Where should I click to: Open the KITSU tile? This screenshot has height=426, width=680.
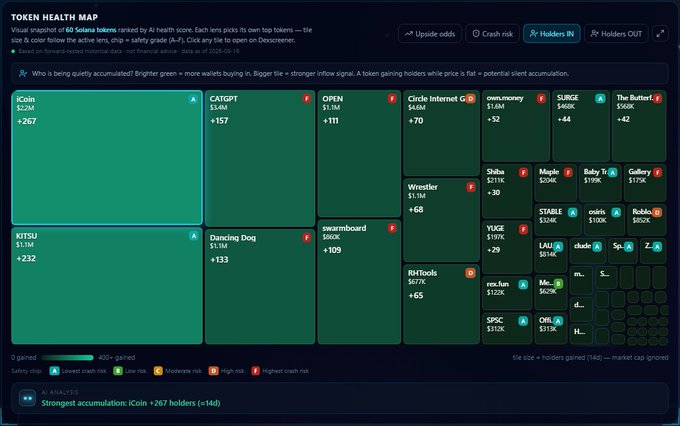[107, 286]
